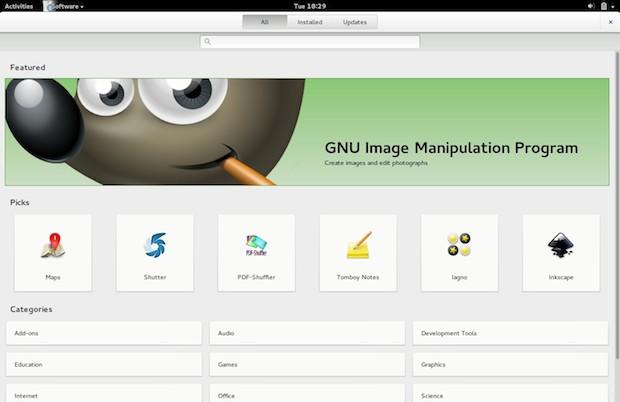Open the Internet category

coord(104,393)
